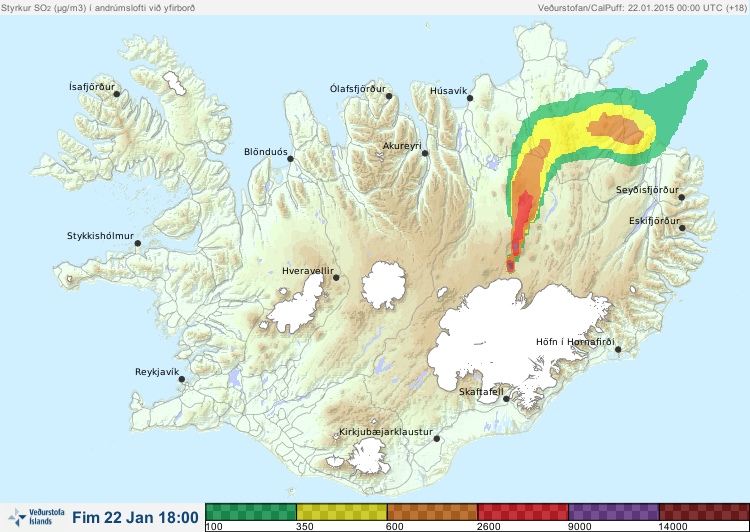Click the Akureyri label text
The image size is (750, 532).
(x=402, y=146)
